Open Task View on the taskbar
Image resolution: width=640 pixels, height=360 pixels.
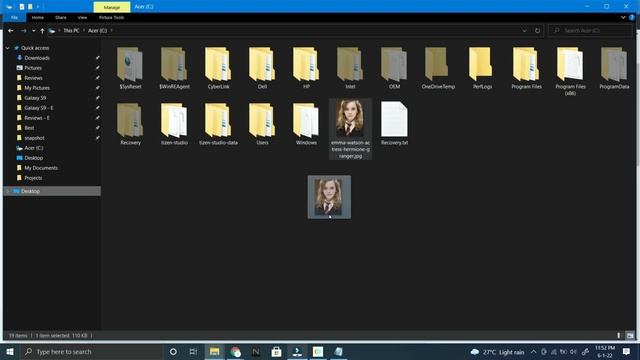point(193,351)
